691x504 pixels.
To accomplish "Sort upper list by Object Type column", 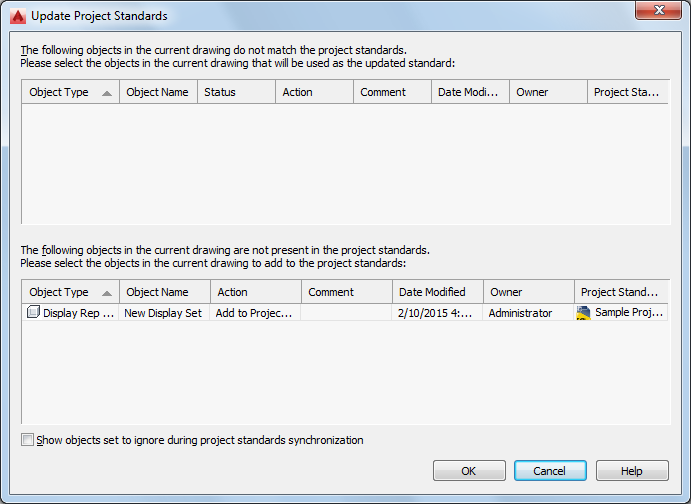I will click(x=70, y=92).
